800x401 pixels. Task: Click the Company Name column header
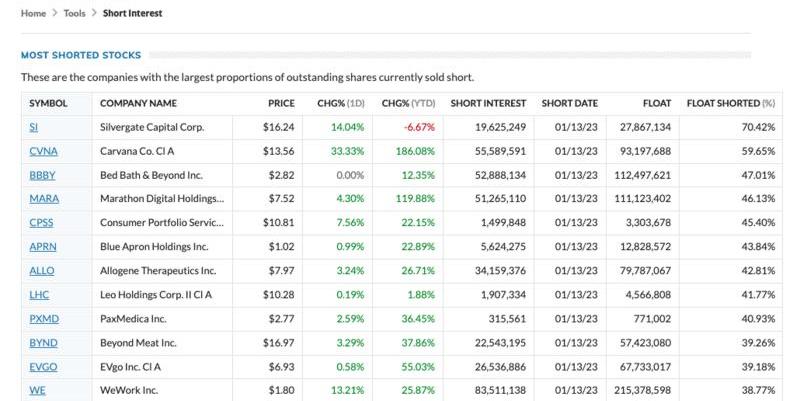point(139,103)
